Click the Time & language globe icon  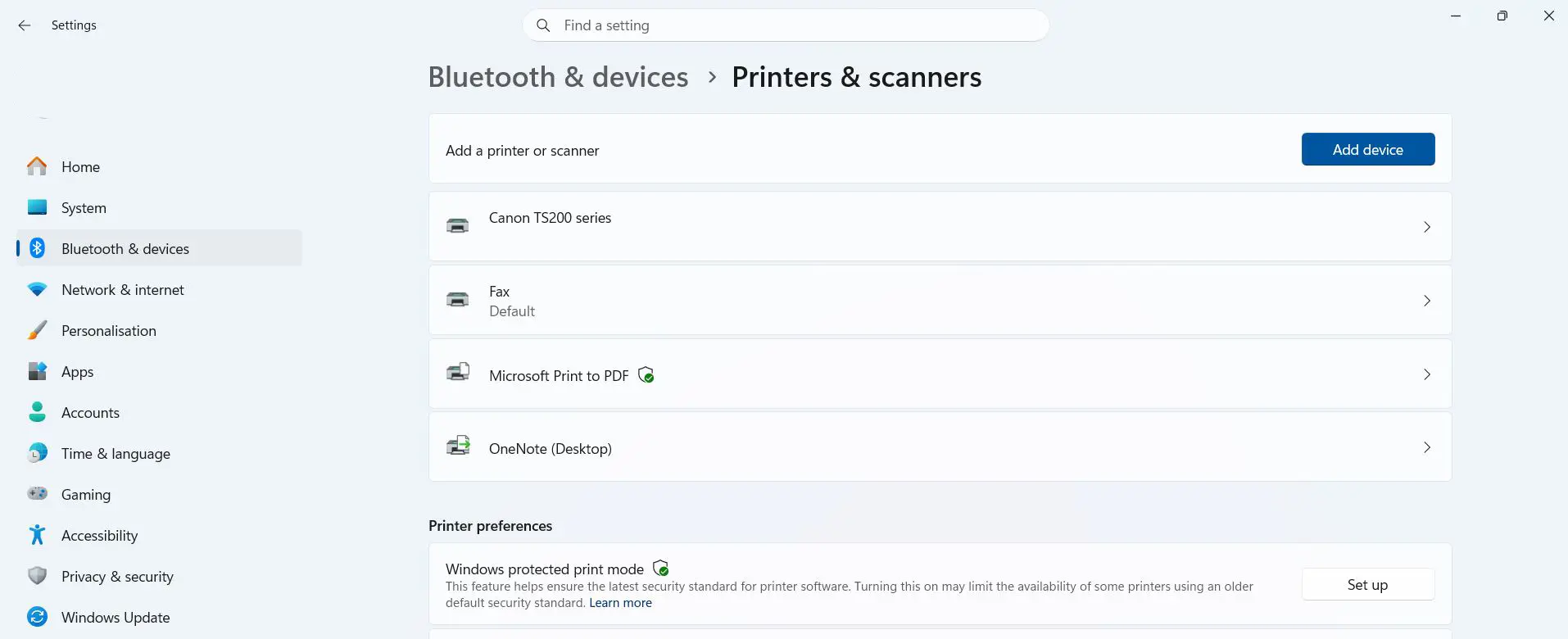[37, 453]
